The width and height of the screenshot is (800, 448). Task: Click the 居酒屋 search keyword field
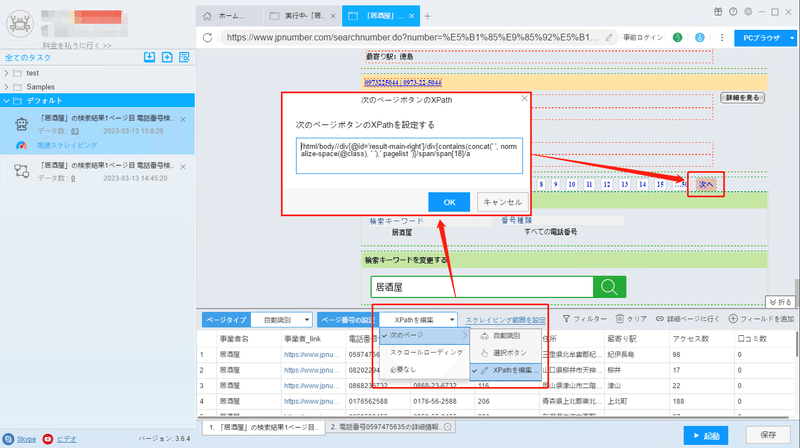[482, 287]
